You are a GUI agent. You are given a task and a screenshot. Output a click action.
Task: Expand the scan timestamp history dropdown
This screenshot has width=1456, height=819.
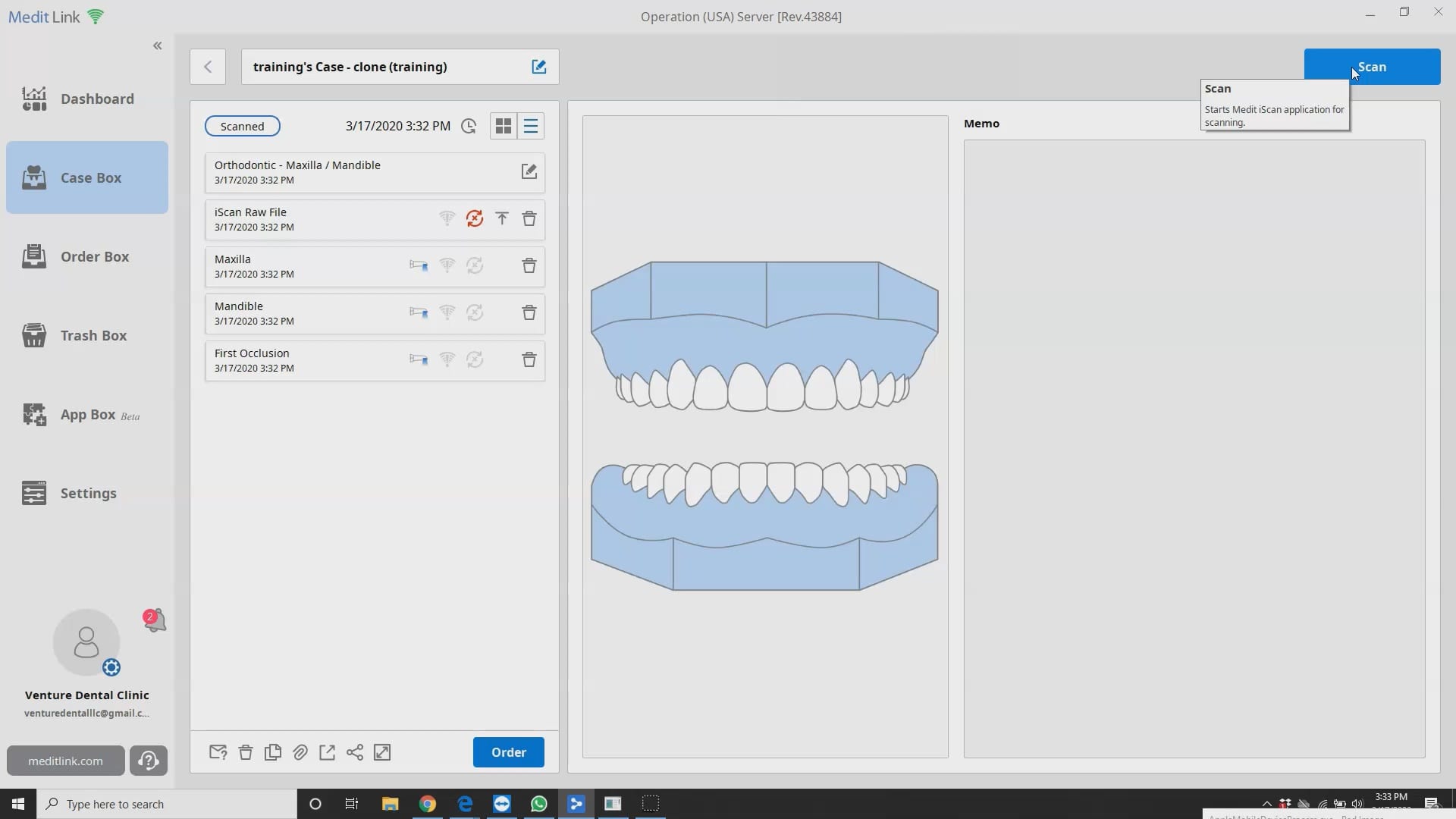coord(468,126)
